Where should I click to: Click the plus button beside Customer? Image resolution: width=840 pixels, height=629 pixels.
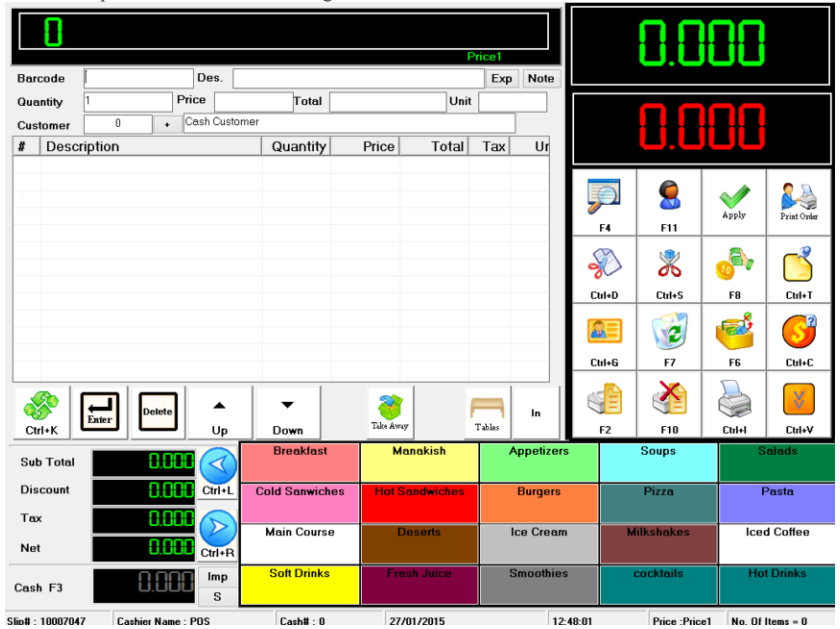167,124
